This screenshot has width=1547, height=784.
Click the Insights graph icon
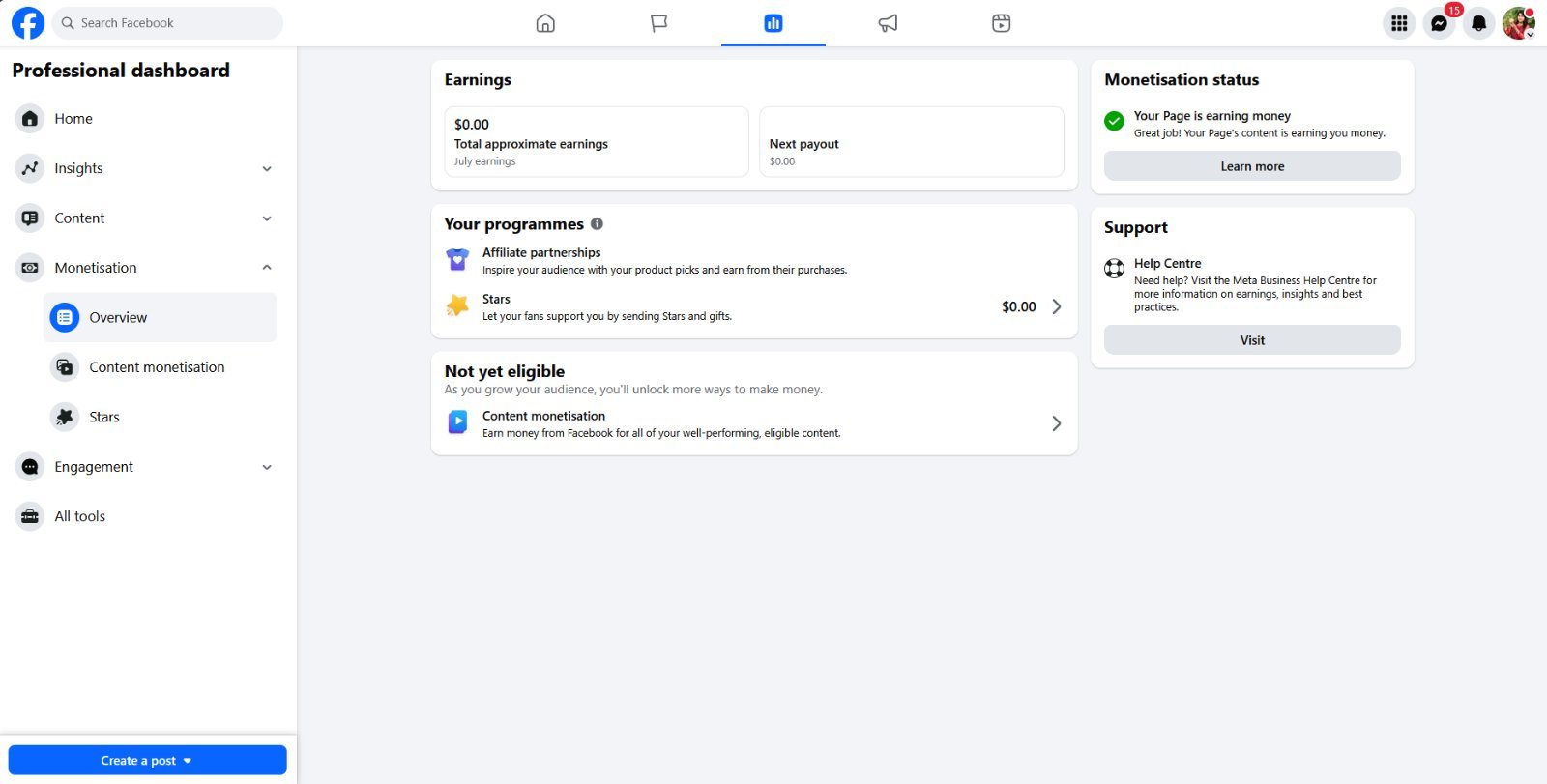(x=30, y=168)
